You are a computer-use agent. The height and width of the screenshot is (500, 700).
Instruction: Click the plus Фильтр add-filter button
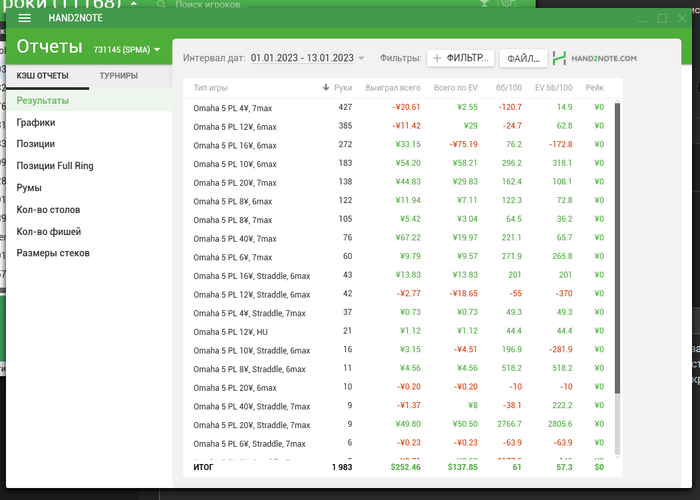[460, 58]
